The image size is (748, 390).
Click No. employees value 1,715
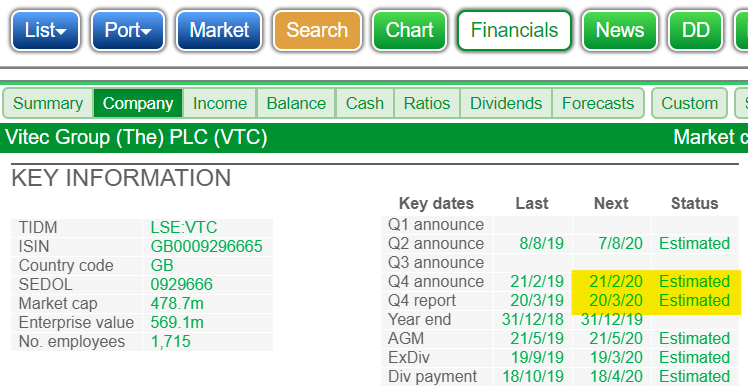pos(170,342)
